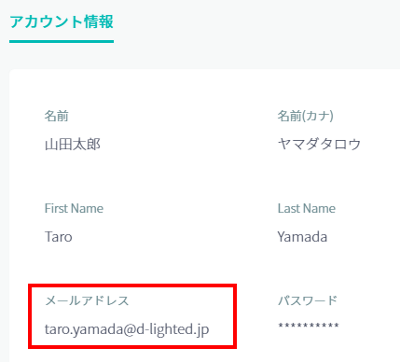Click the blank space between Taro and Yamada
Viewport: 400px width, 362px height.
click(x=175, y=237)
